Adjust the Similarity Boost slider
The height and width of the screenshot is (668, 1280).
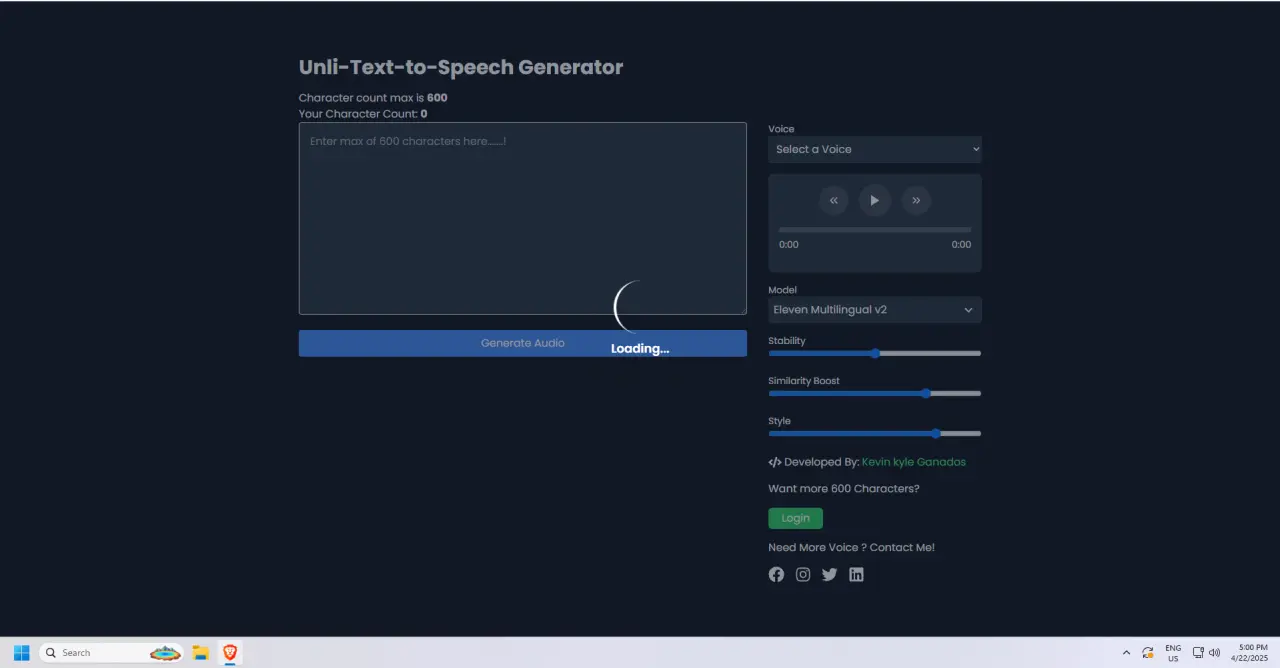[875, 393]
